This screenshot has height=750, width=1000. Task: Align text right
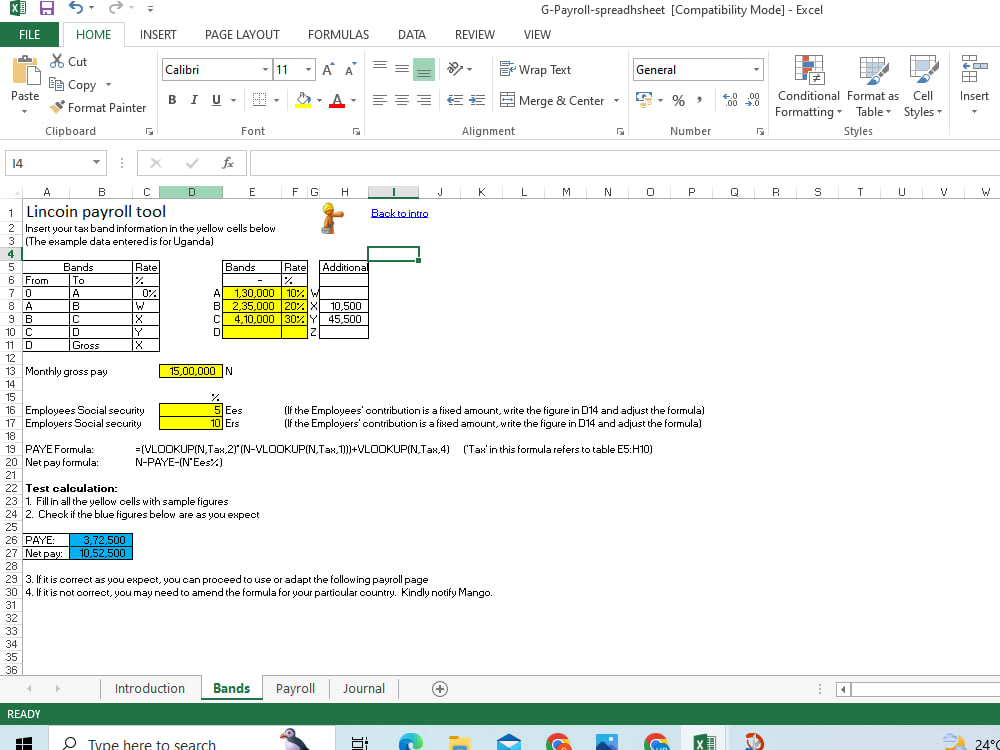pyautogui.click(x=423, y=100)
